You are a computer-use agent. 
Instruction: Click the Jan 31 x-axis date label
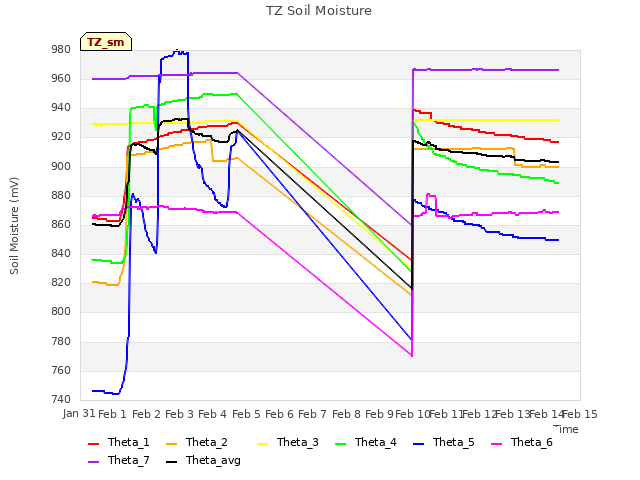(79, 414)
